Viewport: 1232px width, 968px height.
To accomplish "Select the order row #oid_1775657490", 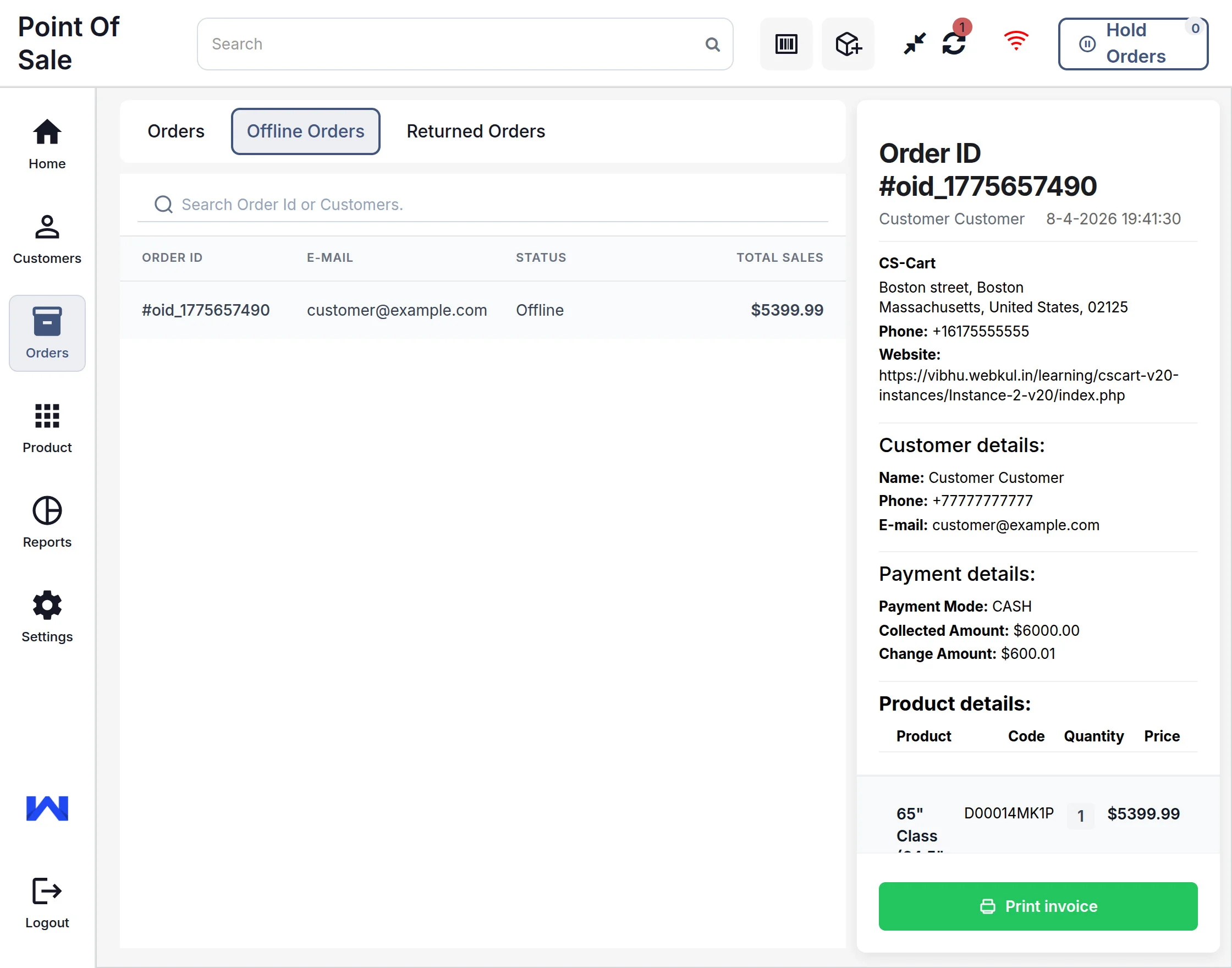I will [482, 310].
